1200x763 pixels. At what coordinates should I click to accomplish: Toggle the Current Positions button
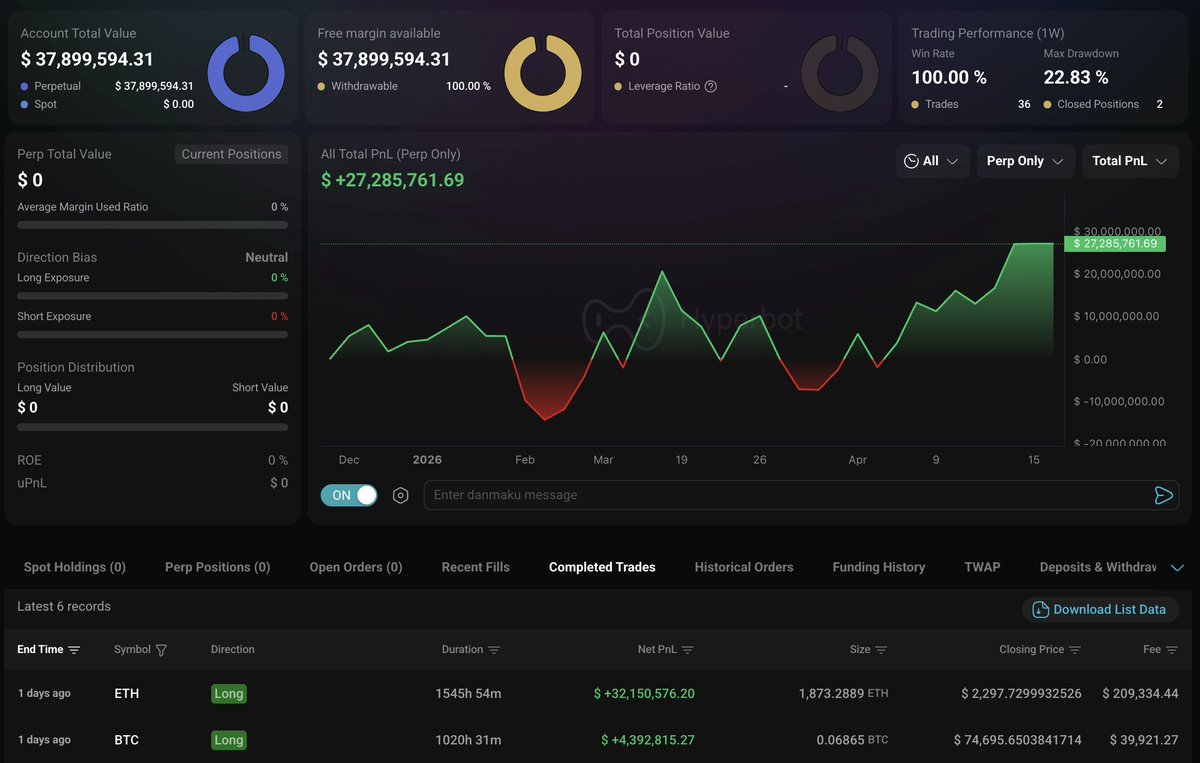(232, 154)
